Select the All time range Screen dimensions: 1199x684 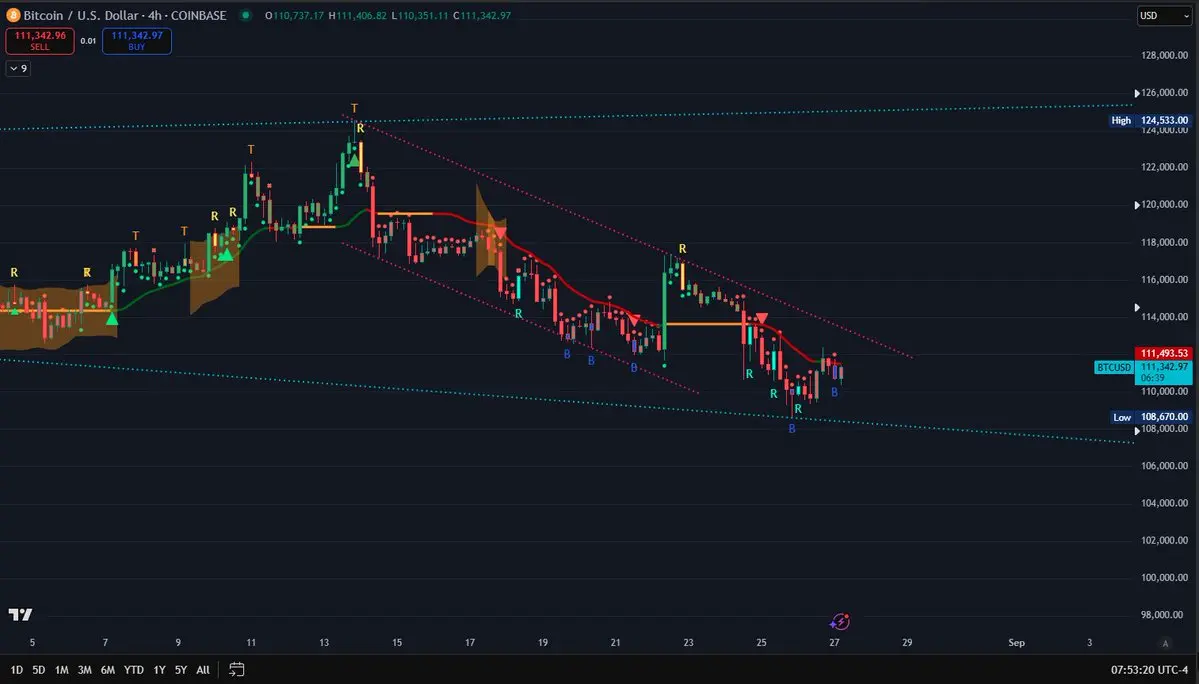[203, 669]
